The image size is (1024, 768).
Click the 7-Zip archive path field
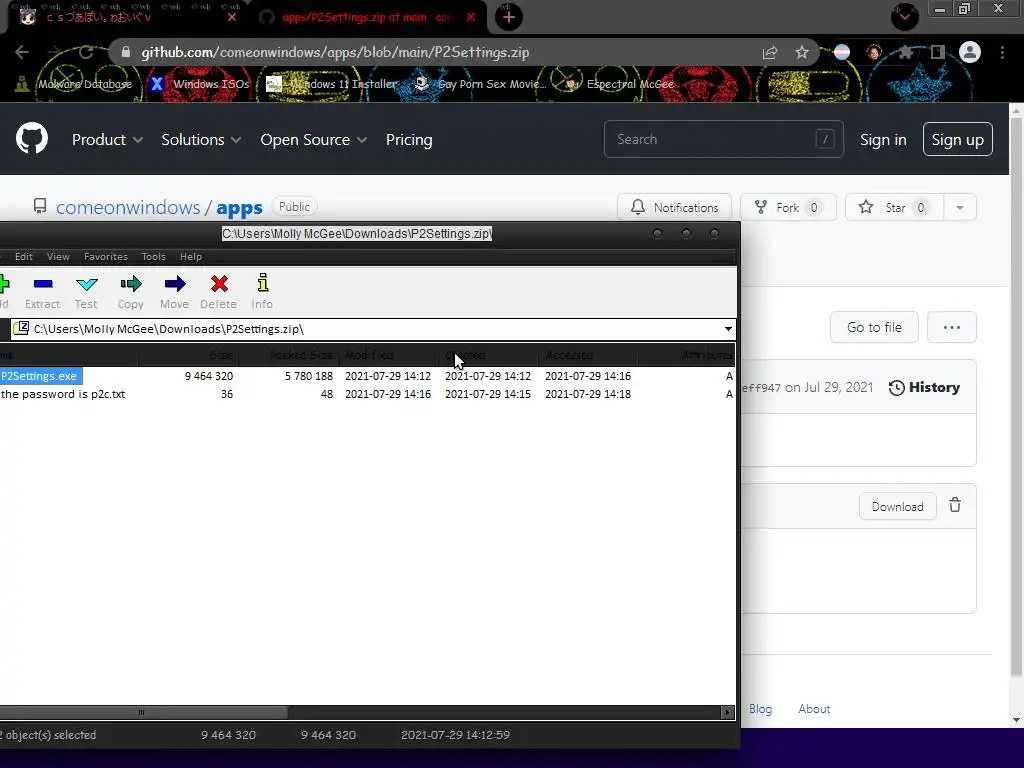pos(372,328)
